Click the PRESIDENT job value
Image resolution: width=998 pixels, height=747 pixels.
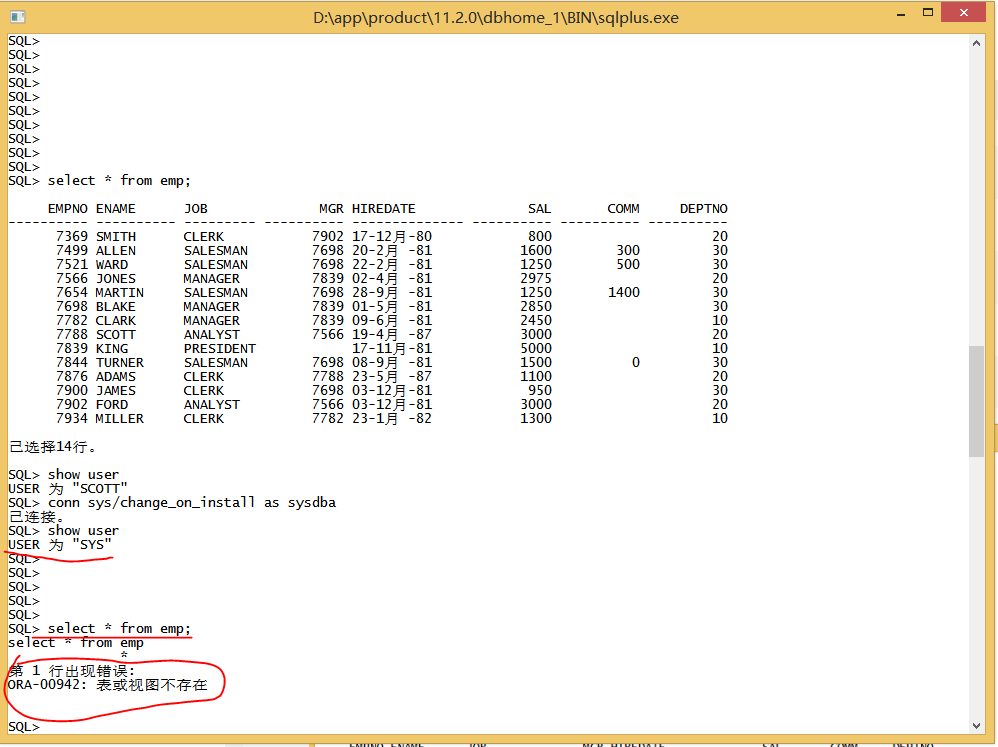point(220,349)
